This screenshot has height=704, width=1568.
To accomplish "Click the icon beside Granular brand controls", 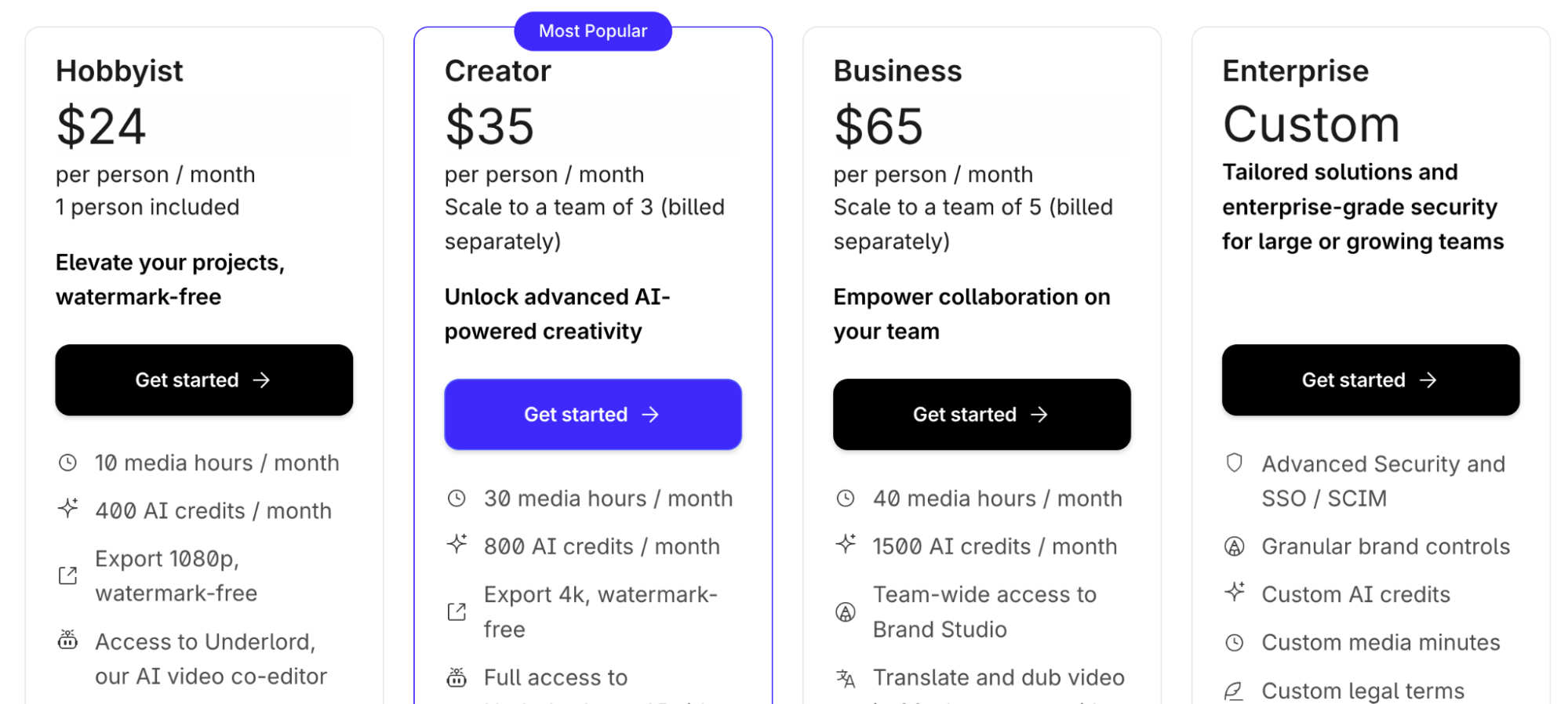I will [x=1235, y=546].
